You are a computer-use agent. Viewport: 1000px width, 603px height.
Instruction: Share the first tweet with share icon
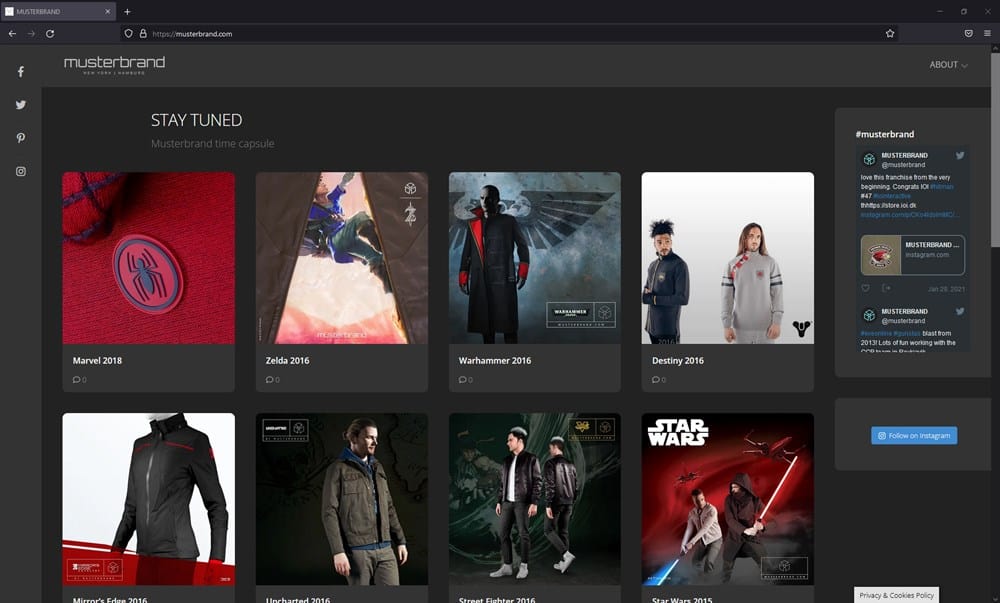pyautogui.click(x=886, y=288)
